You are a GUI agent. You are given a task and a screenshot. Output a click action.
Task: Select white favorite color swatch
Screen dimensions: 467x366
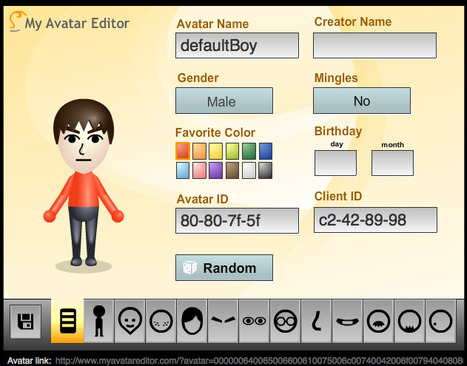click(x=249, y=170)
